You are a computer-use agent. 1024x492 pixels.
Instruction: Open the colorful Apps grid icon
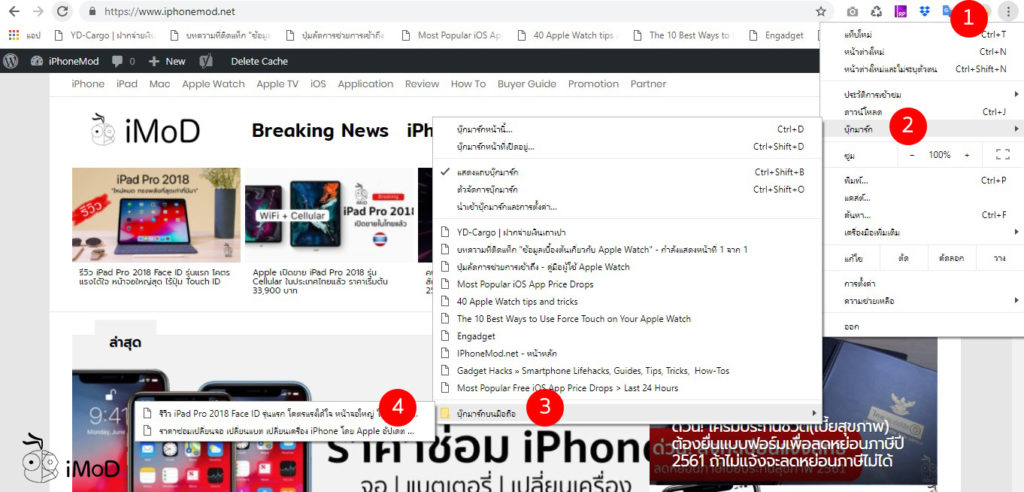pos(14,35)
